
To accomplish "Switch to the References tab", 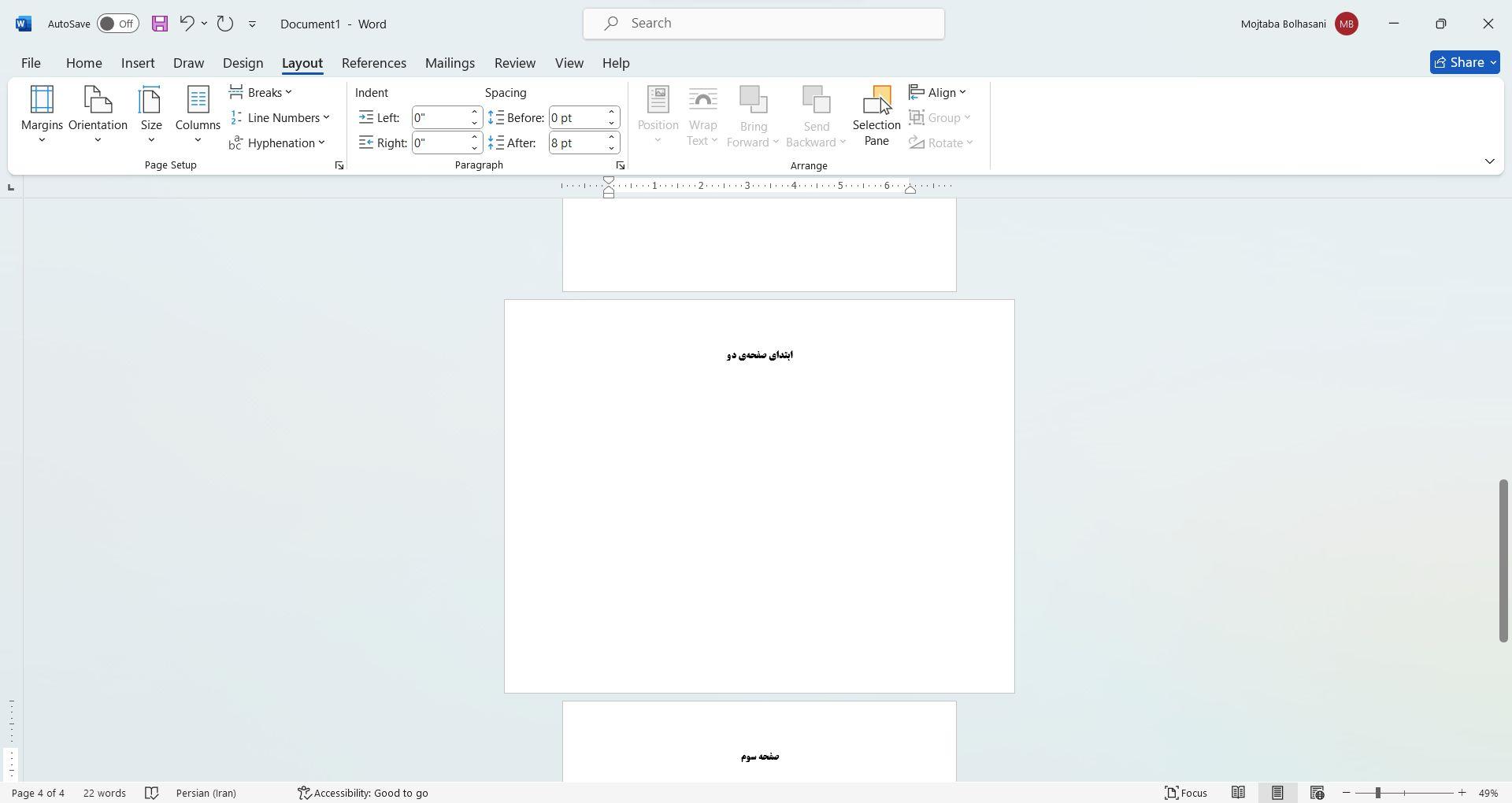I will click(x=374, y=63).
